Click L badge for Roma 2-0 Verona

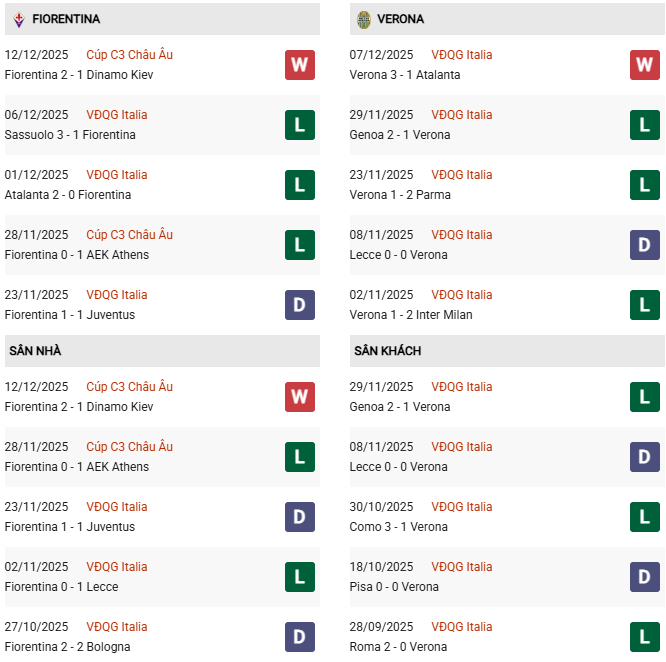click(x=645, y=637)
